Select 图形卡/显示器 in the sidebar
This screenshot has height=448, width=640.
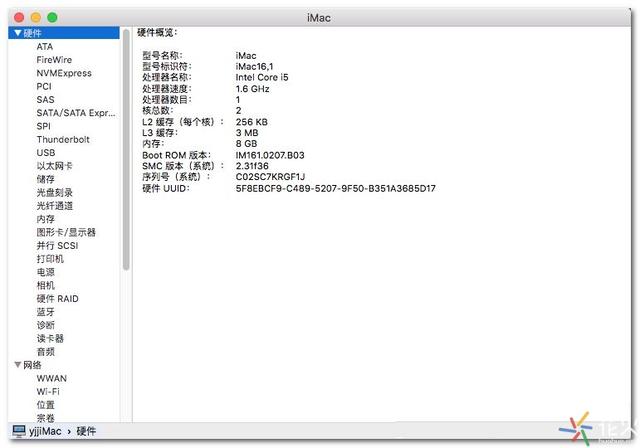(x=66, y=232)
